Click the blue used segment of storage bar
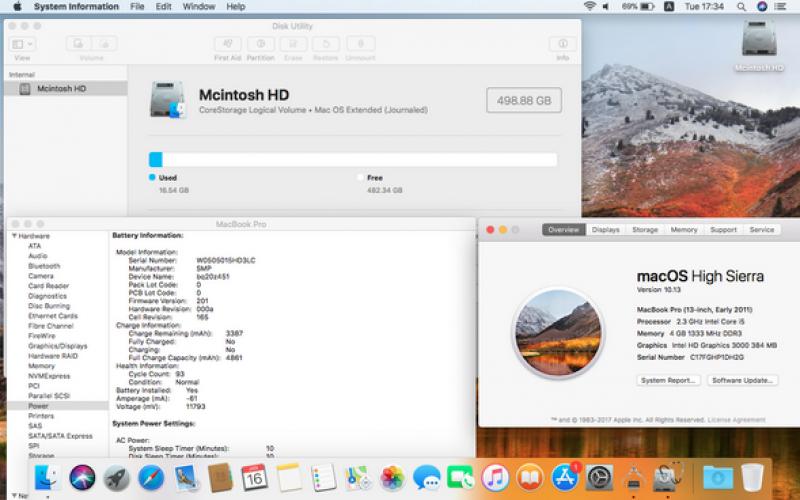Viewport: 800px width, 500px height. (156, 160)
